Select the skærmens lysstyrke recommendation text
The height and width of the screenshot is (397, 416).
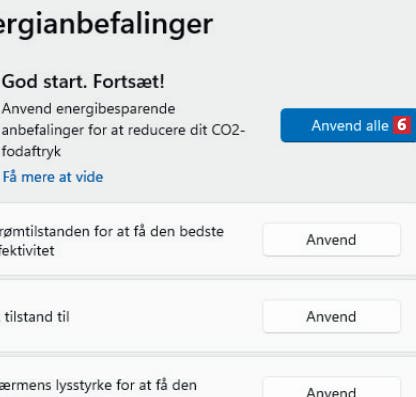coord(98,385)
